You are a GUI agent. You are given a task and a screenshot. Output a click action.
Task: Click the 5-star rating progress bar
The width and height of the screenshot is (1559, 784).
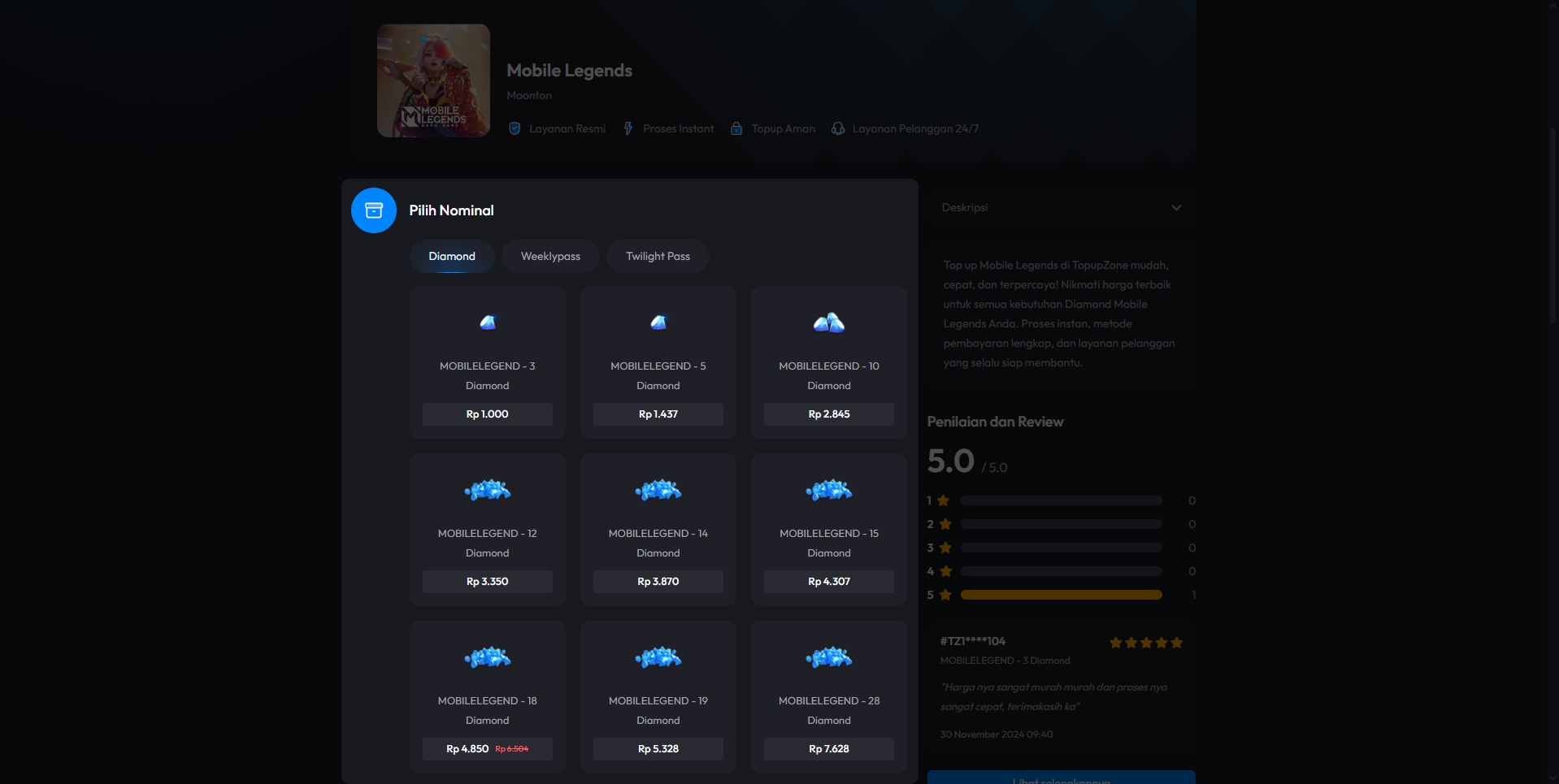(x=1062, y=595)
